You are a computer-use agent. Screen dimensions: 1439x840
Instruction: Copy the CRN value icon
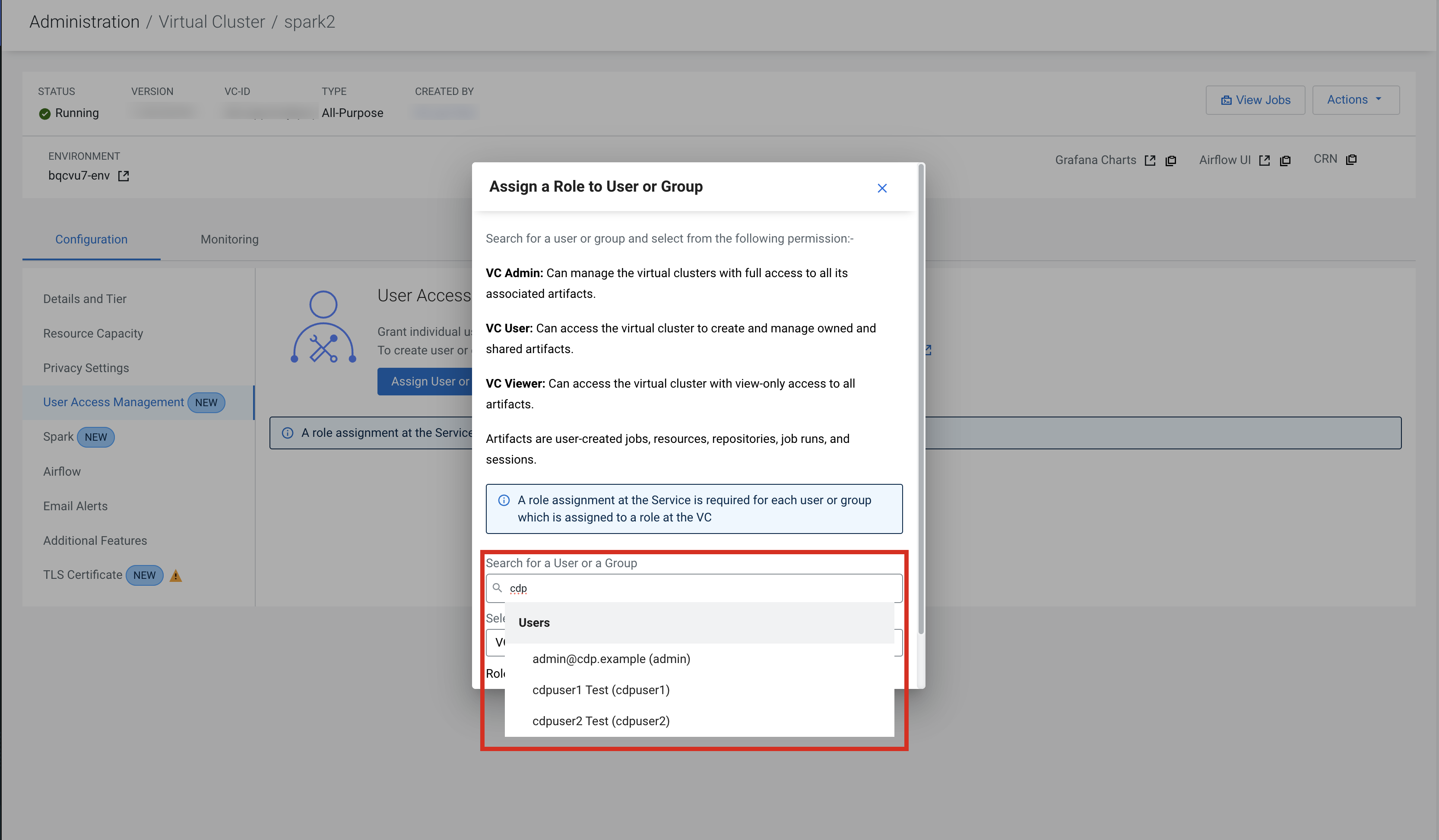coord(1351,159)
